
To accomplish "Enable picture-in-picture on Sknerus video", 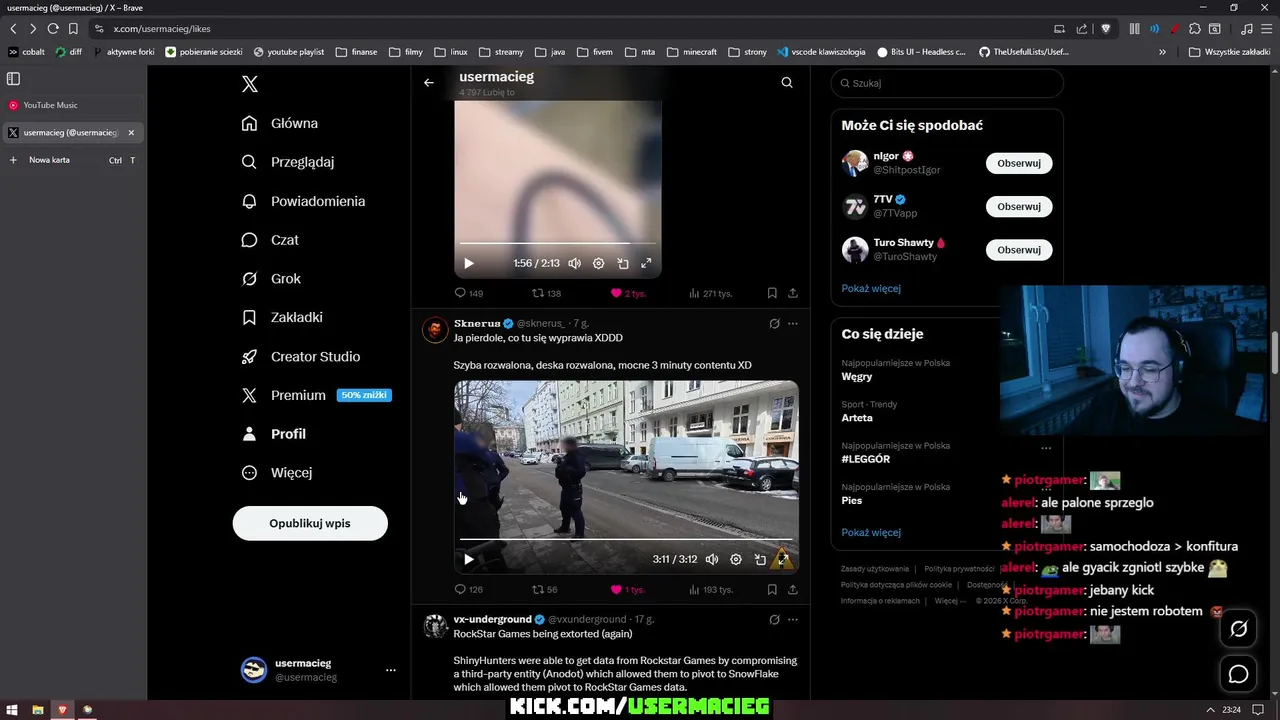I will 760,560.
